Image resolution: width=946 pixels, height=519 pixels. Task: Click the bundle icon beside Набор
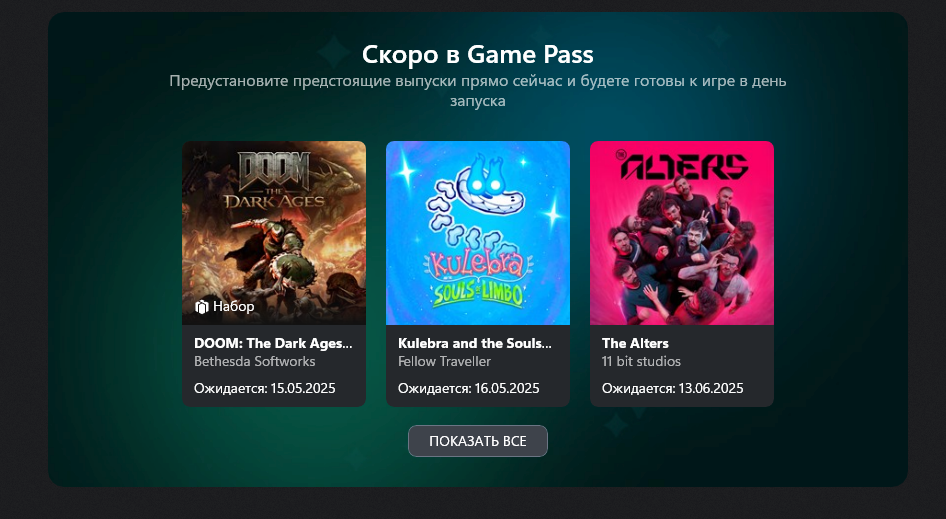[202, 307]
